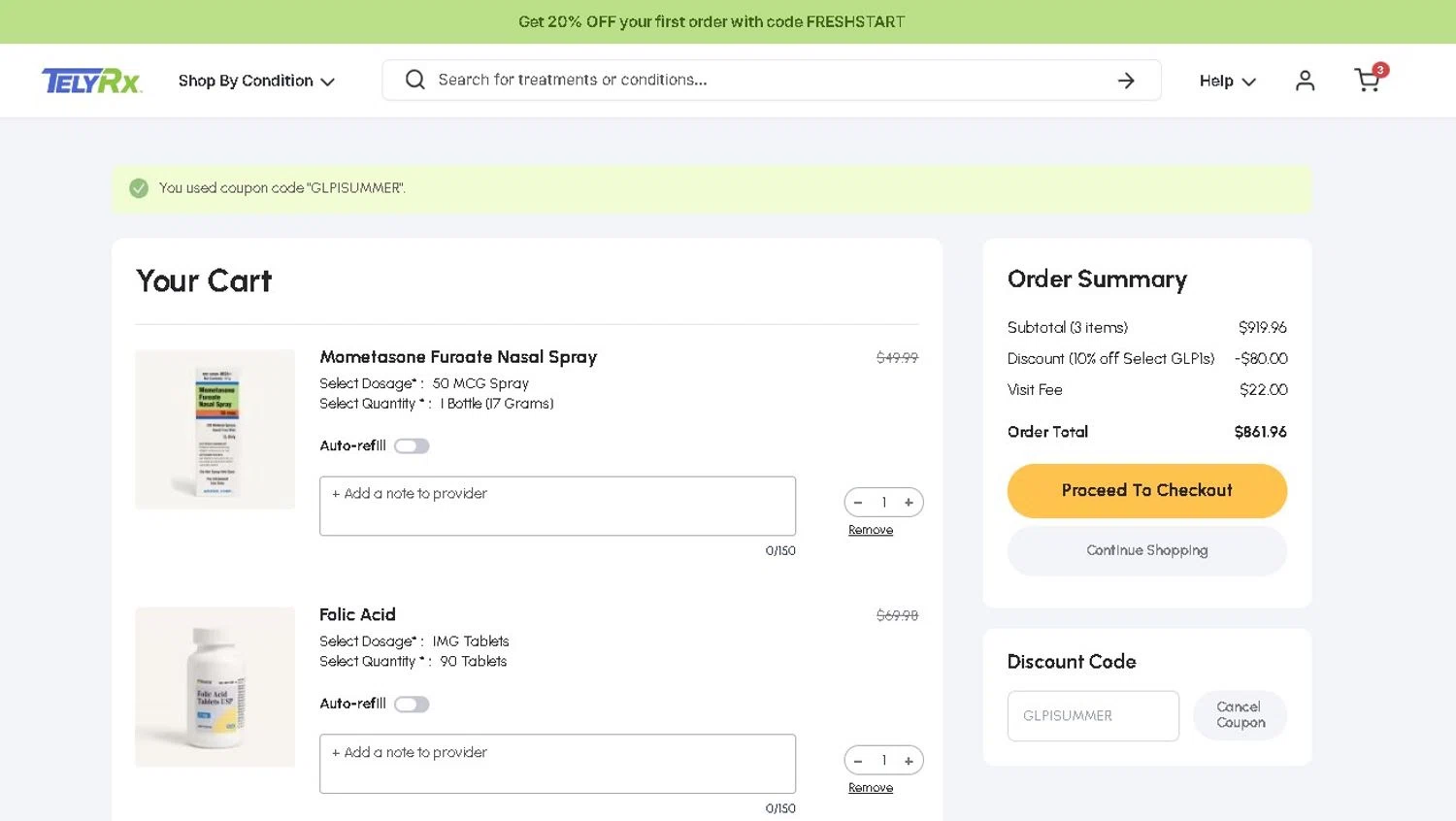The width and height of the screenshot is (1456, 821).
Task: Open the shopping cart icon
Action: tap(1369, 79)
